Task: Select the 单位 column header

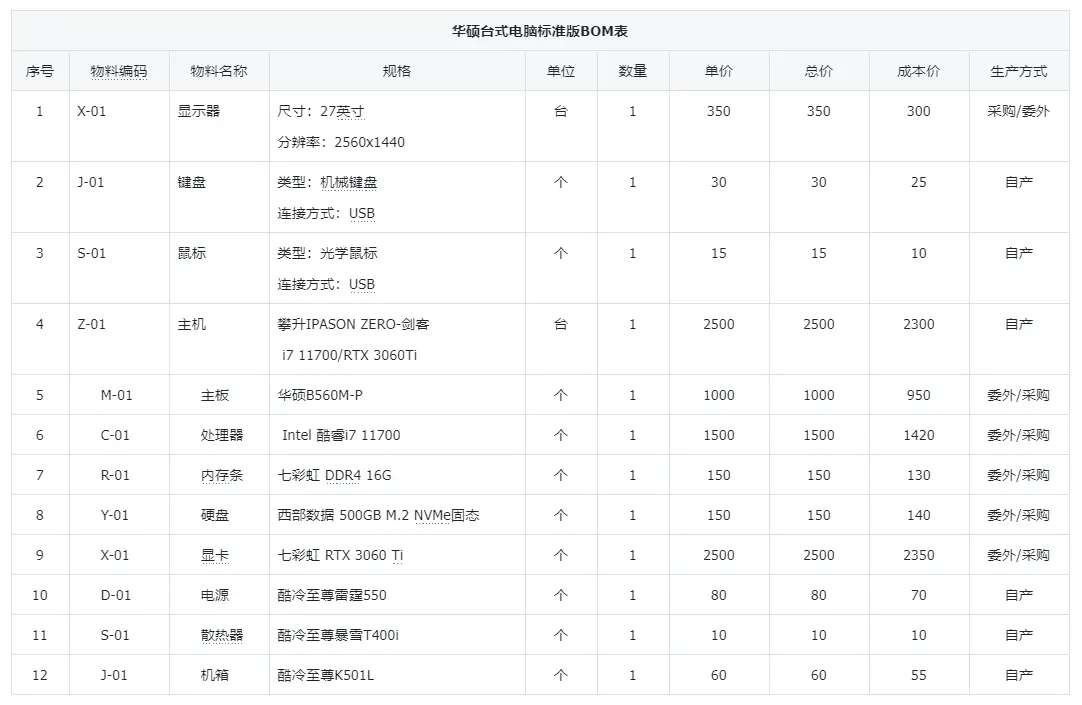Action: [561, 71]
